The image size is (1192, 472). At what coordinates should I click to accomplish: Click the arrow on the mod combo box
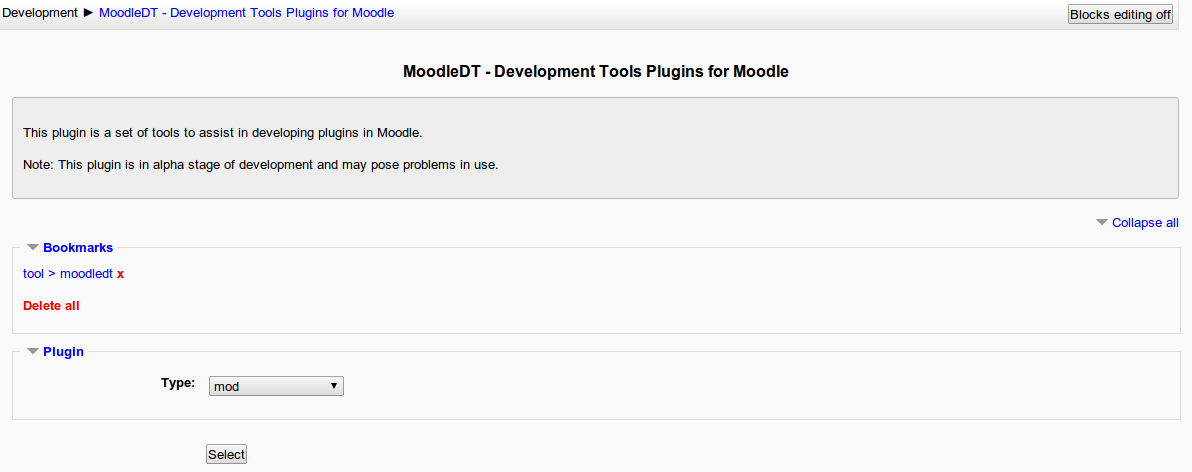coord(333,386)
